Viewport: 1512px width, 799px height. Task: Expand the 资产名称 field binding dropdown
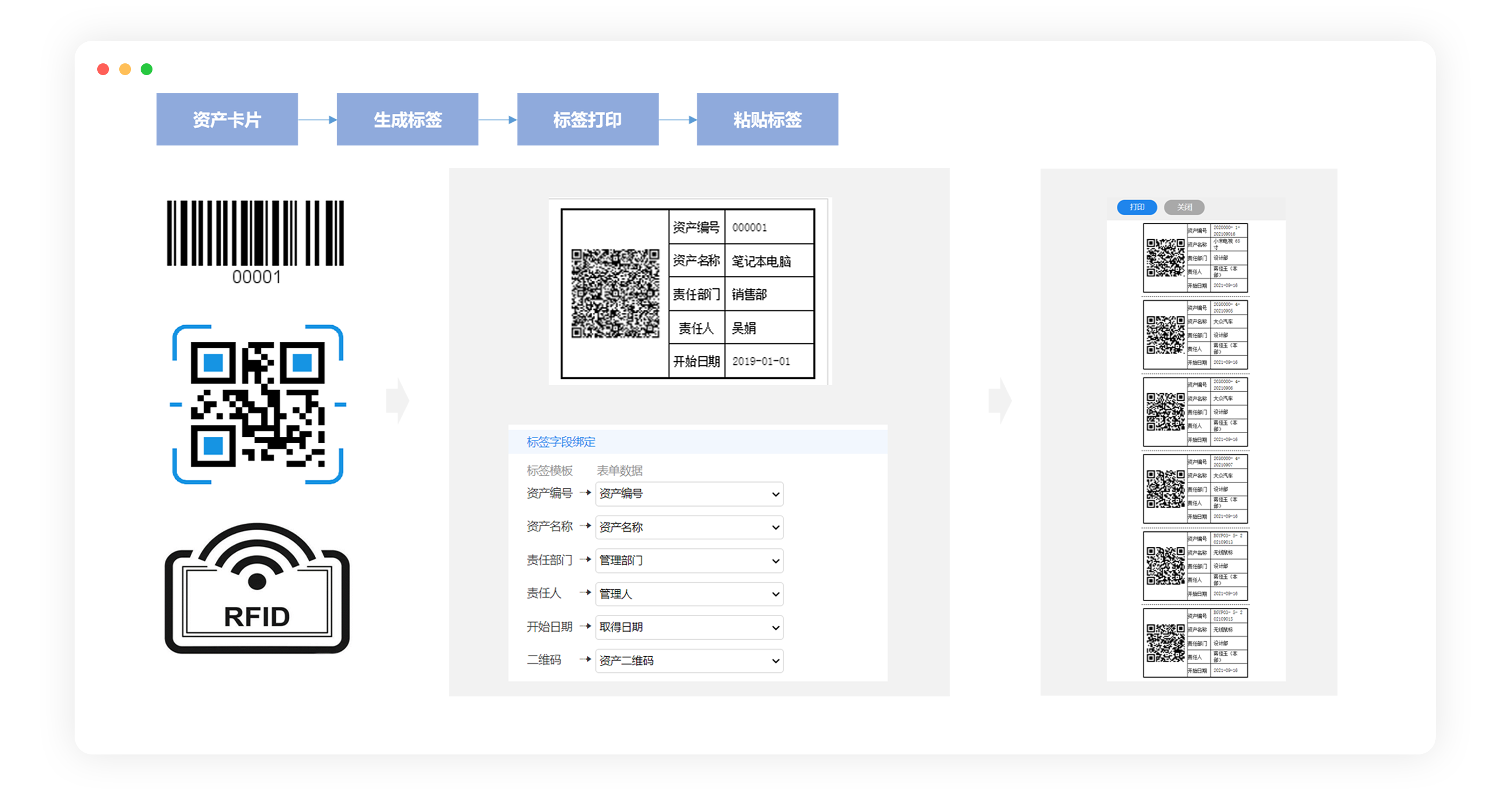pos(689,527)
